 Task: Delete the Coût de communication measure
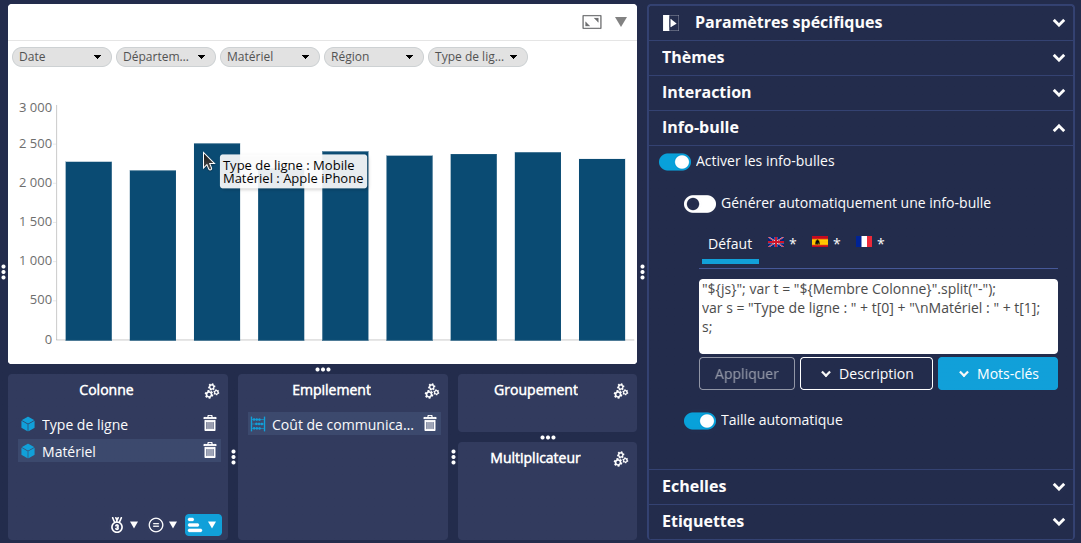click(430, 424)
